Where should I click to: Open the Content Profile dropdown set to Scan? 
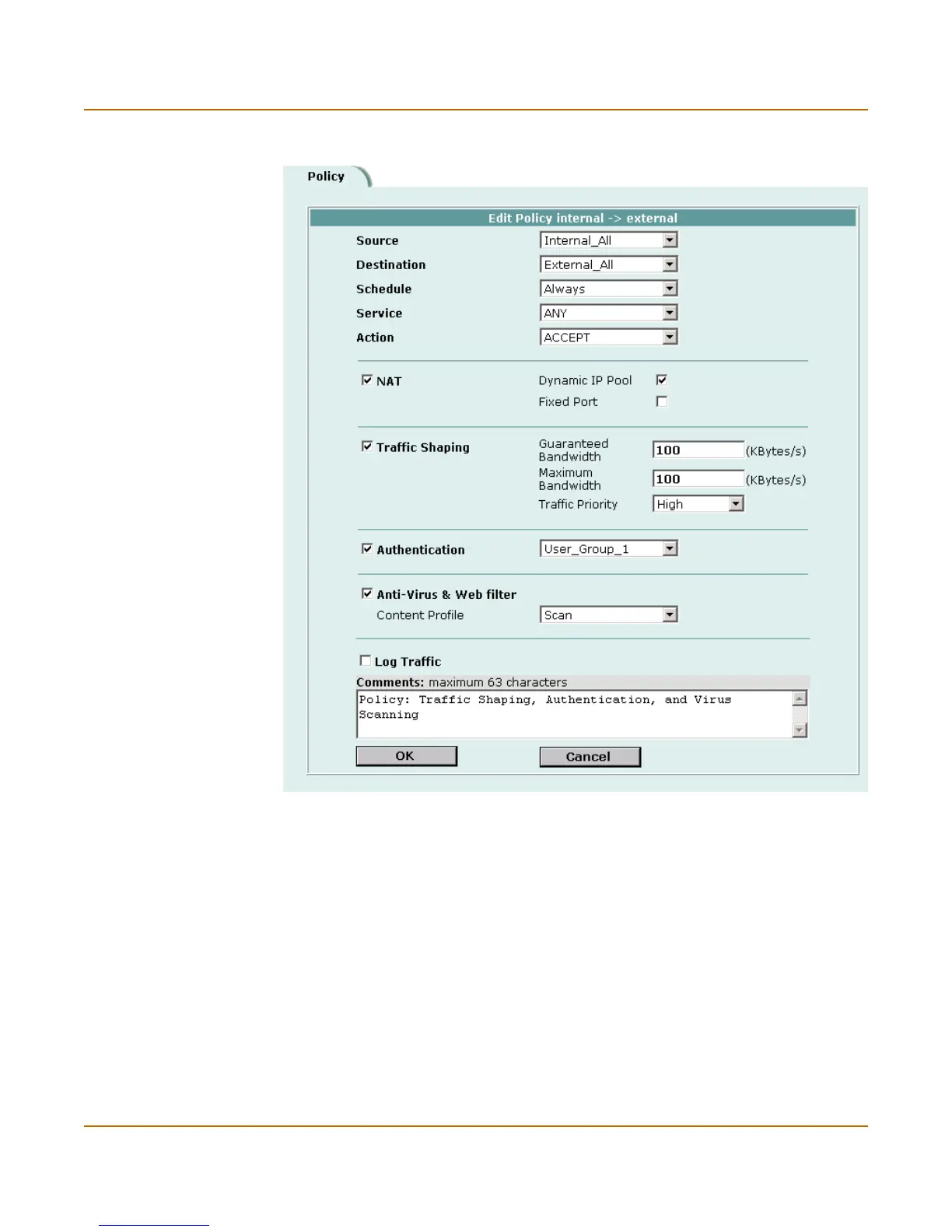tap(608, 614)
